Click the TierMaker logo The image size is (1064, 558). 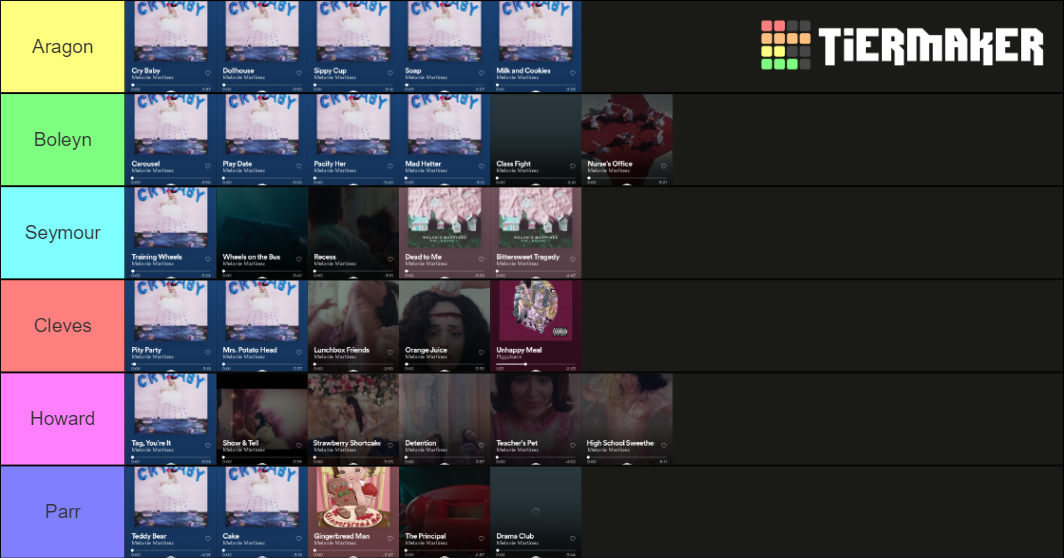[902, 45]
